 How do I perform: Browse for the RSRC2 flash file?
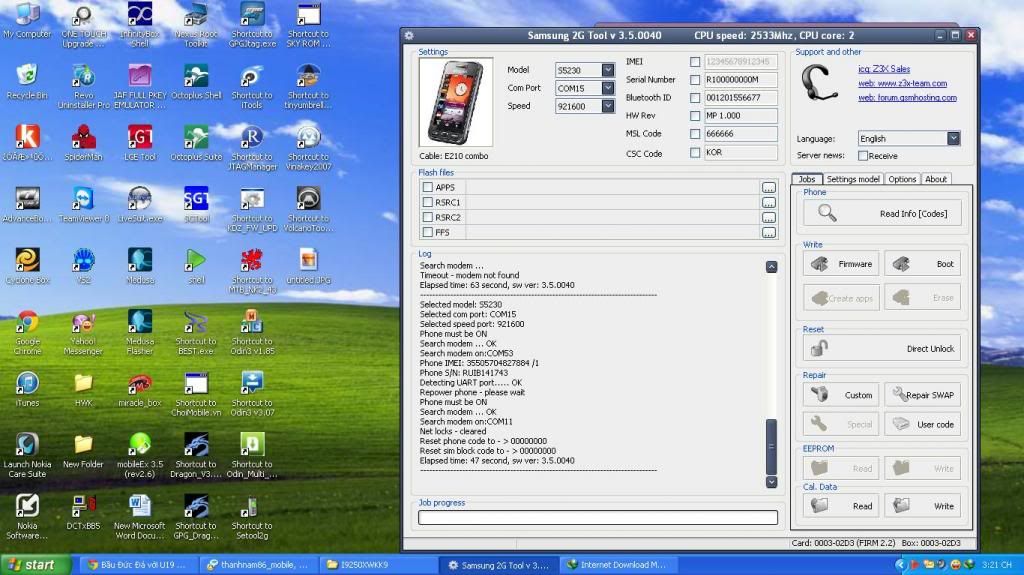click(769, 218)
